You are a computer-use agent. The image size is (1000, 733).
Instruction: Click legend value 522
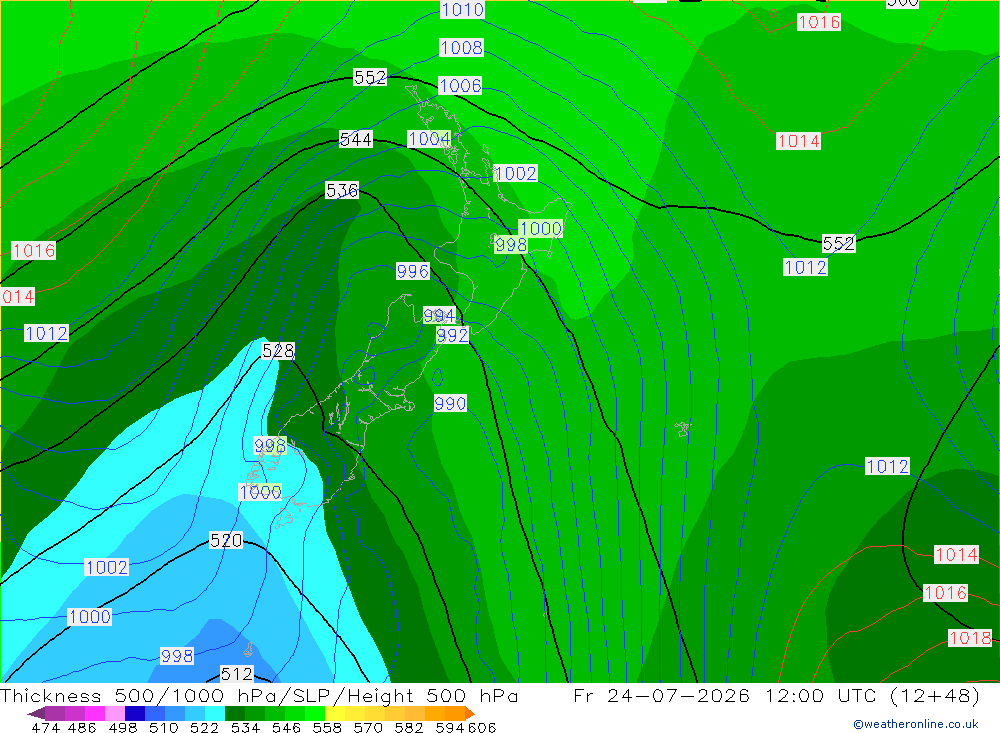click(205, 728)
